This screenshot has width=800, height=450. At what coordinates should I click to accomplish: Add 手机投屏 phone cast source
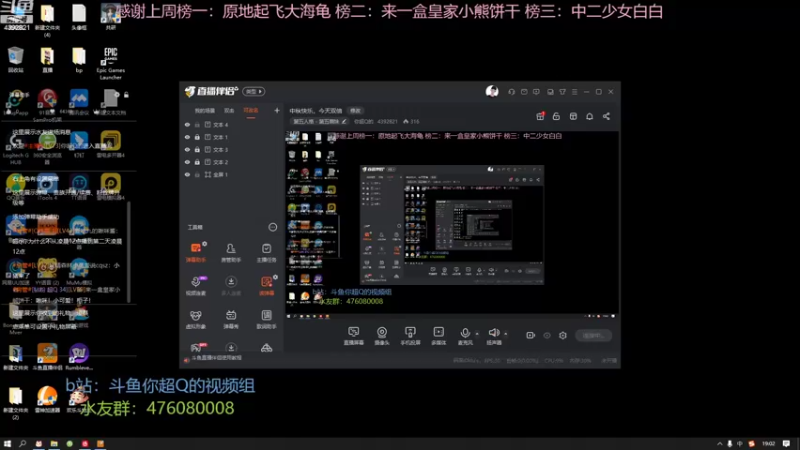point(410,336)
